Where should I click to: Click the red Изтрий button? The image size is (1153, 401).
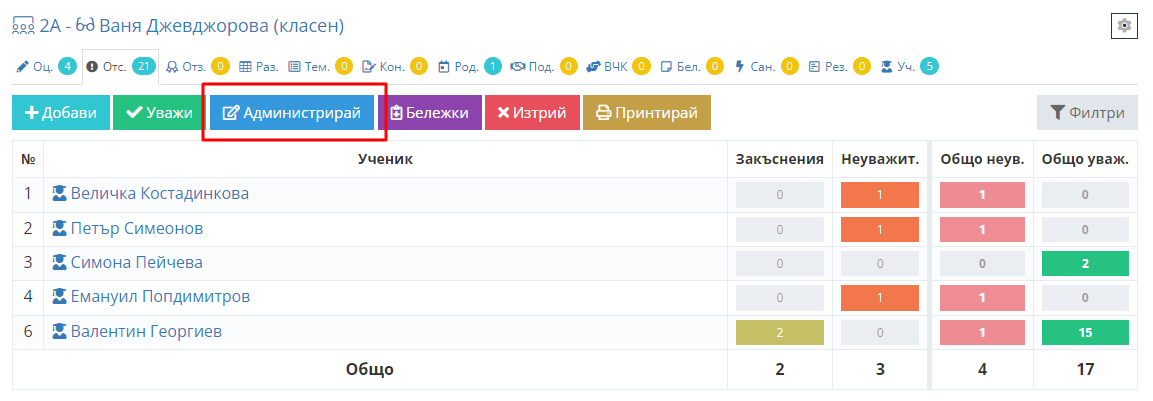[532, 113]
